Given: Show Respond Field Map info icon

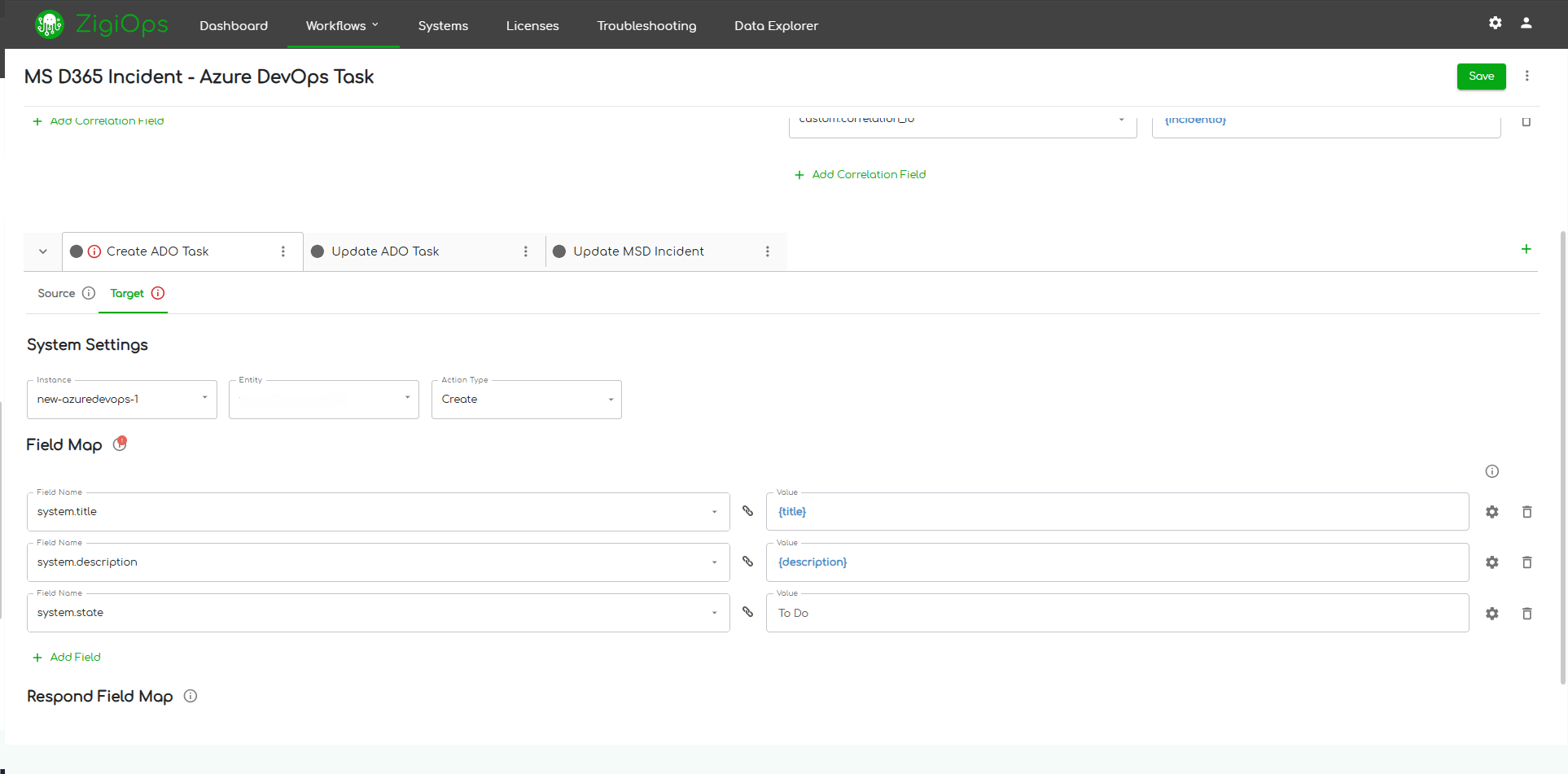Looking at the screenshot, I should click(x=191, y=696).
